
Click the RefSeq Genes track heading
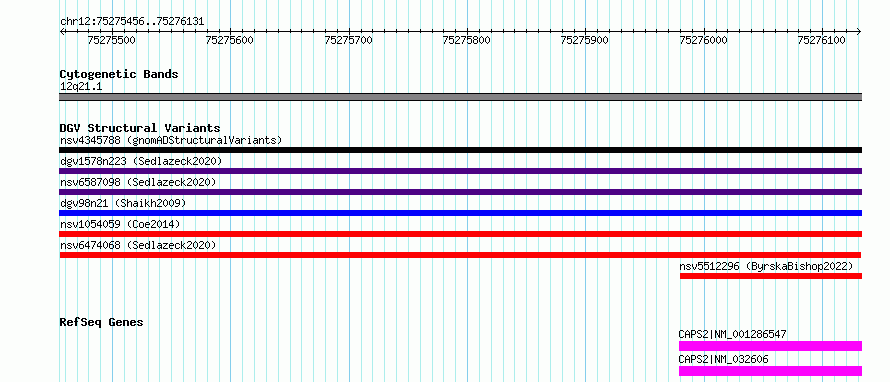tap(101, 322)
